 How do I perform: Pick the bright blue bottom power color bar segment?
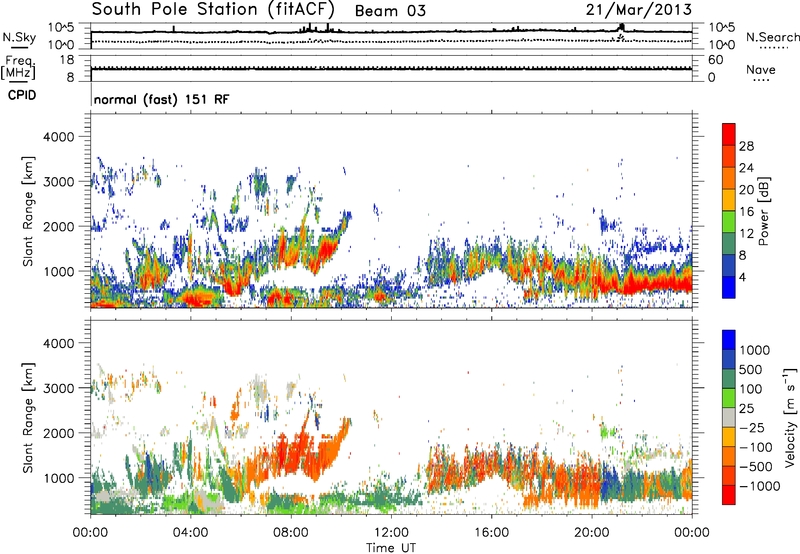[729, 287]
